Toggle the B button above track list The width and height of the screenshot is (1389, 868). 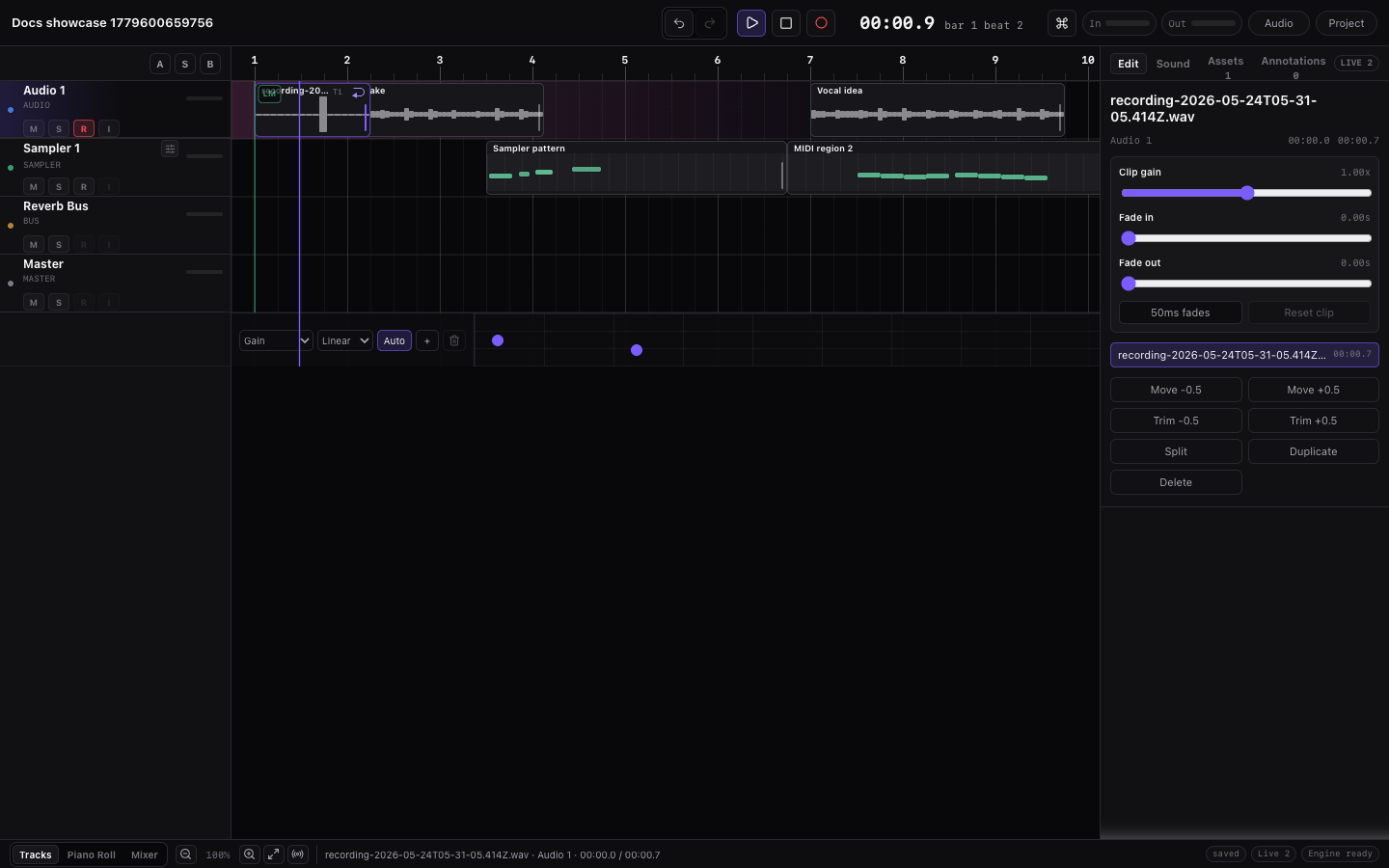click(210, 64)
